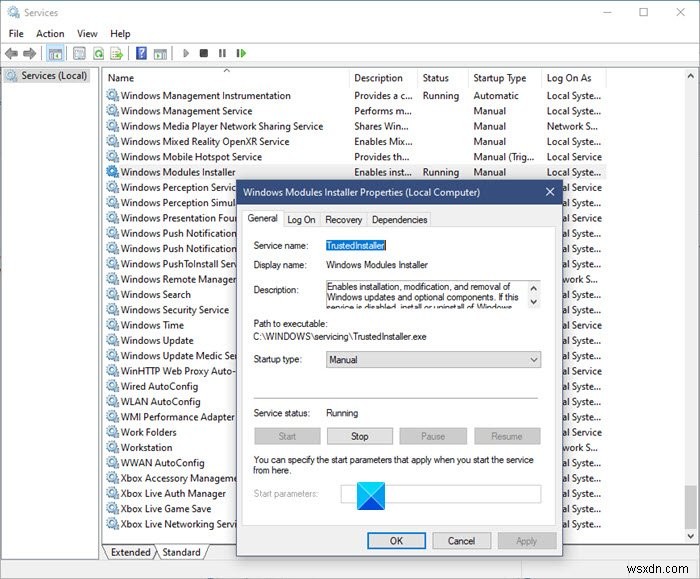Click gear icon of Windows Management Instrumentation
The height and width of the screenshot is (579, 700).
point(112,95)
